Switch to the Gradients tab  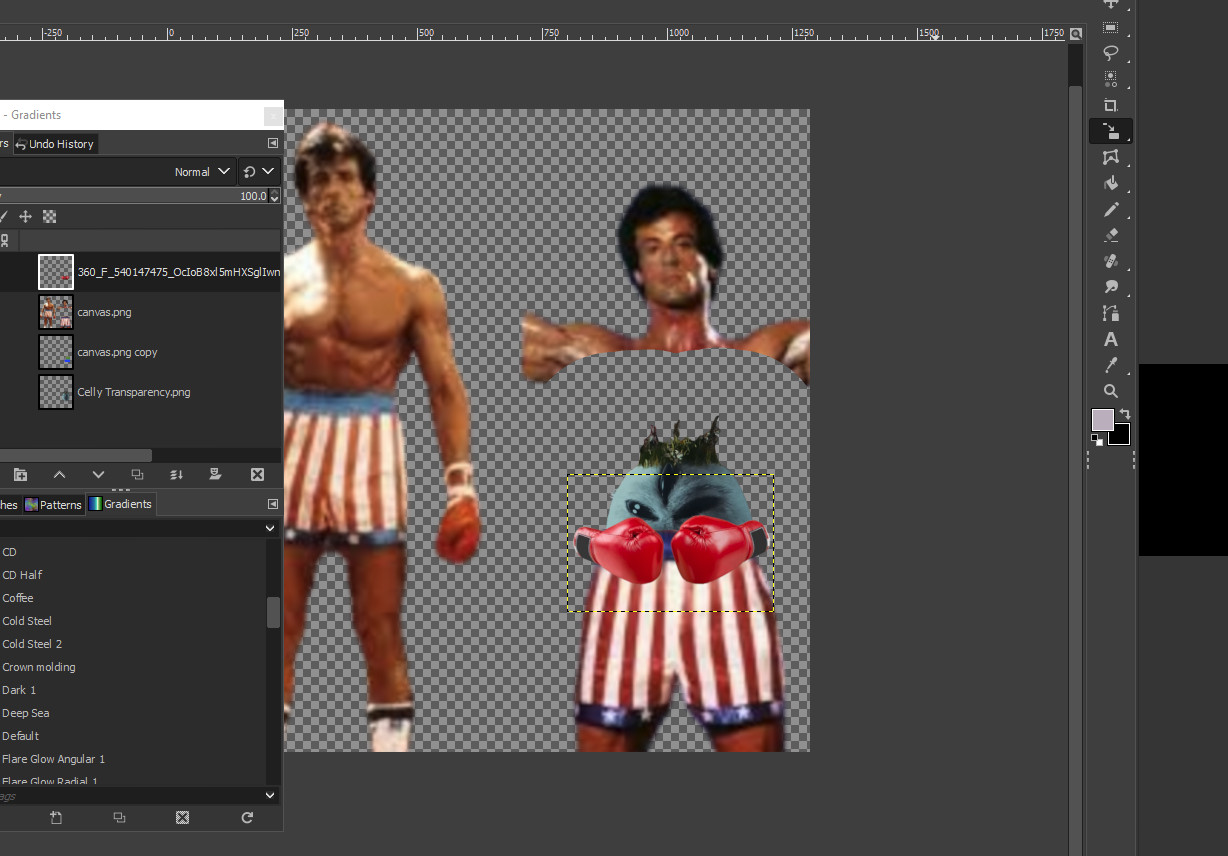click(x=120, y=504)
